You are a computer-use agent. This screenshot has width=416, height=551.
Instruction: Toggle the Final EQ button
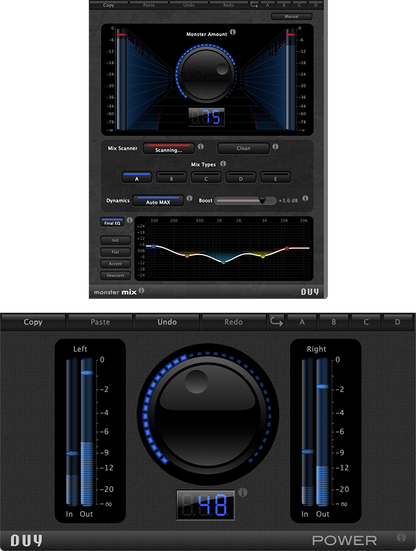coord(112,222)
